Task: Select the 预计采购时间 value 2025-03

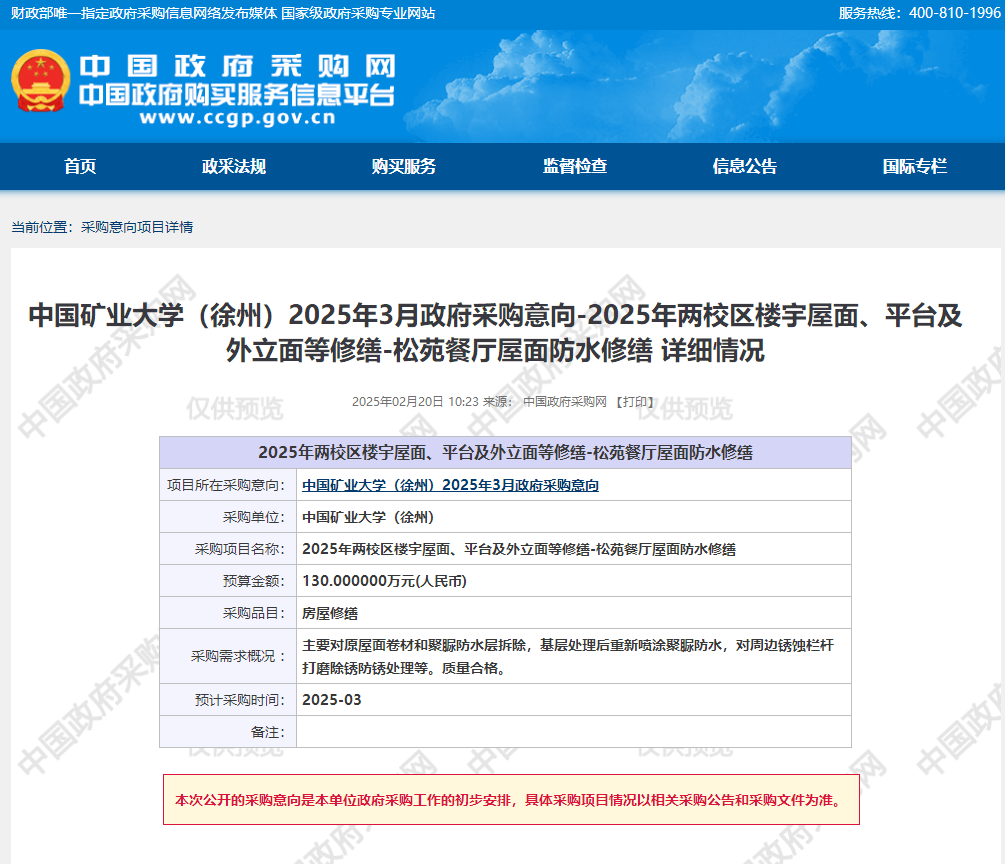Action: coord(332,700)
